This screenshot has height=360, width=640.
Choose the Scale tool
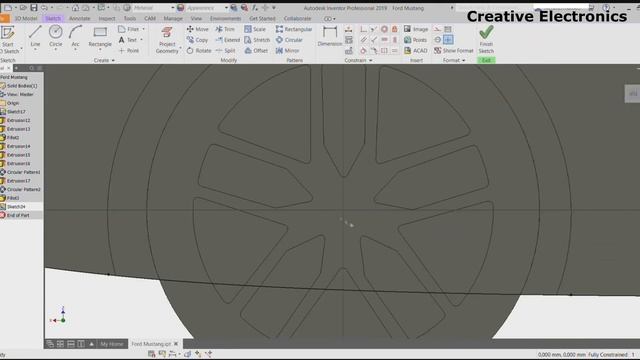255,29
